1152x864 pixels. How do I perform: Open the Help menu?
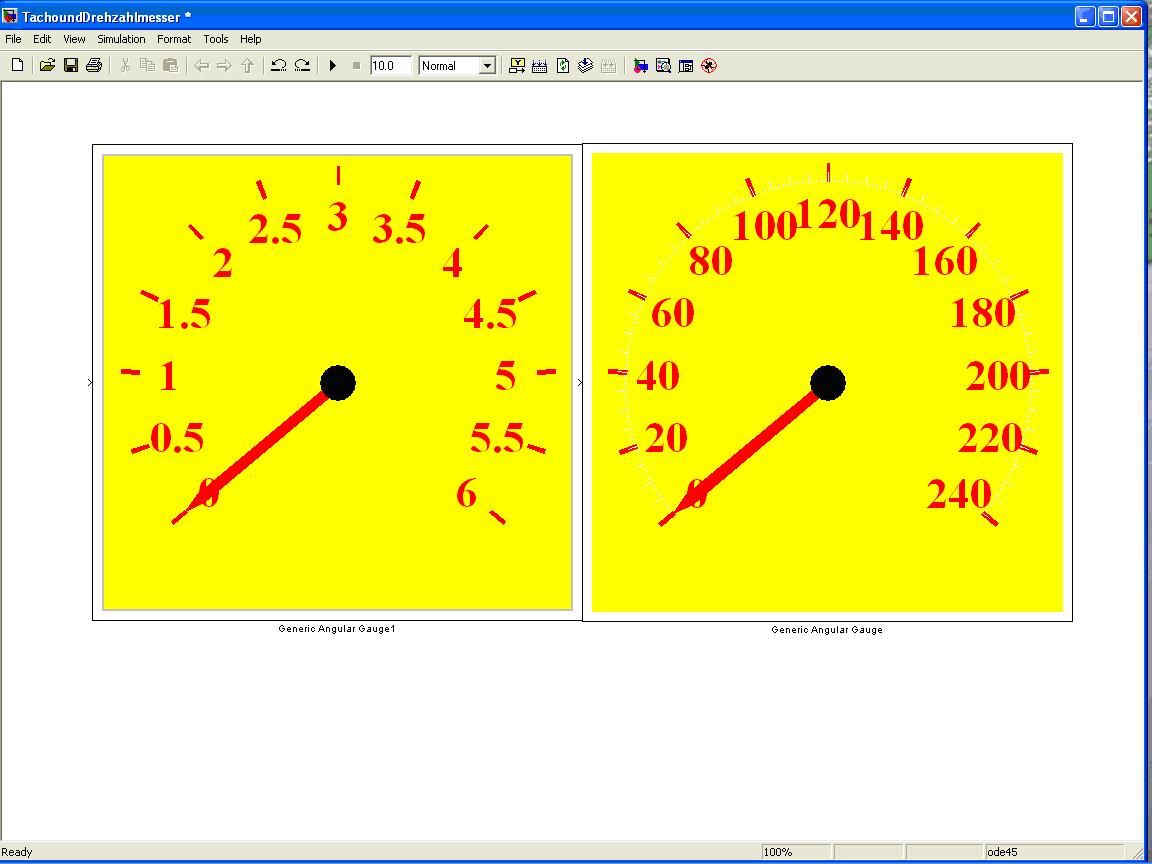coord(251,39)
